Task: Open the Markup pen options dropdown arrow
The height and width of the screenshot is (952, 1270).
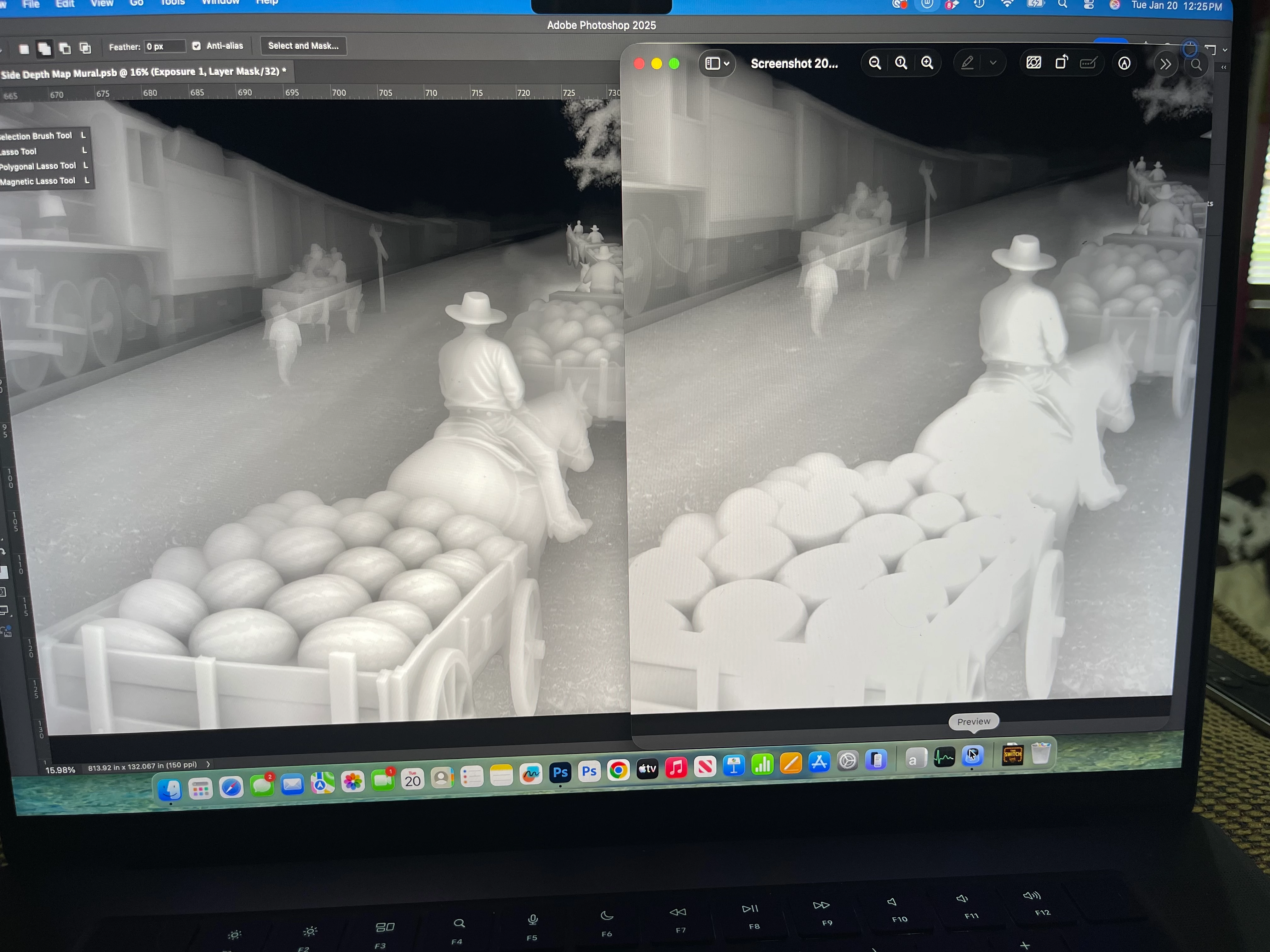Action: pos(993,63)
